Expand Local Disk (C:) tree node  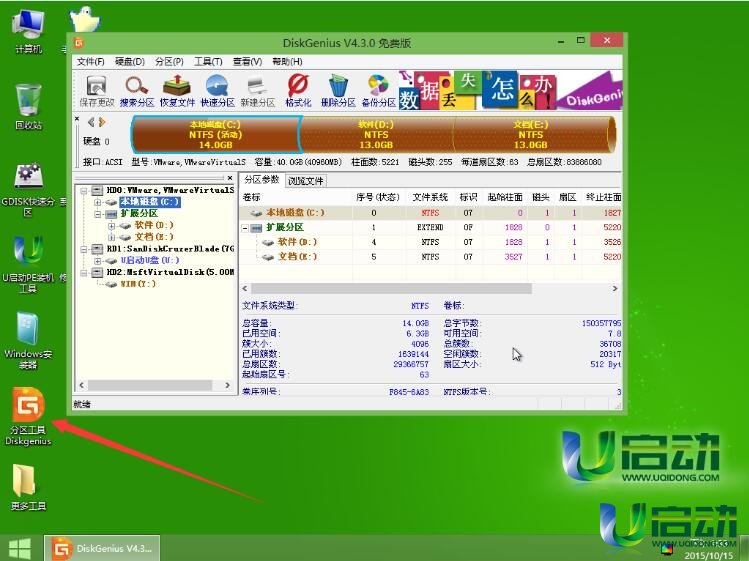click(97, 202)
